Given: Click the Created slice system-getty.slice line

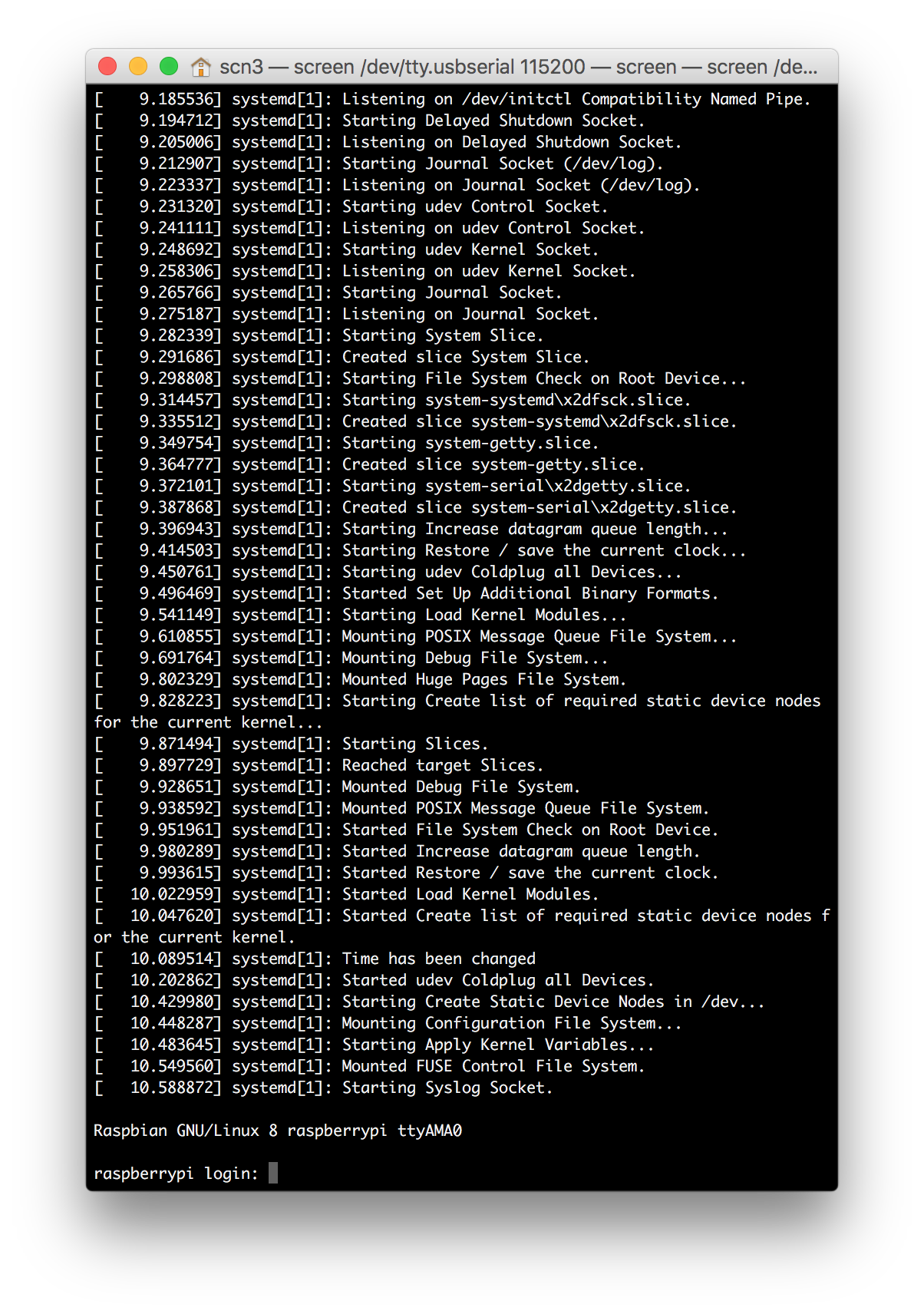Looking at the screenshot, I should tap(369, 464).
